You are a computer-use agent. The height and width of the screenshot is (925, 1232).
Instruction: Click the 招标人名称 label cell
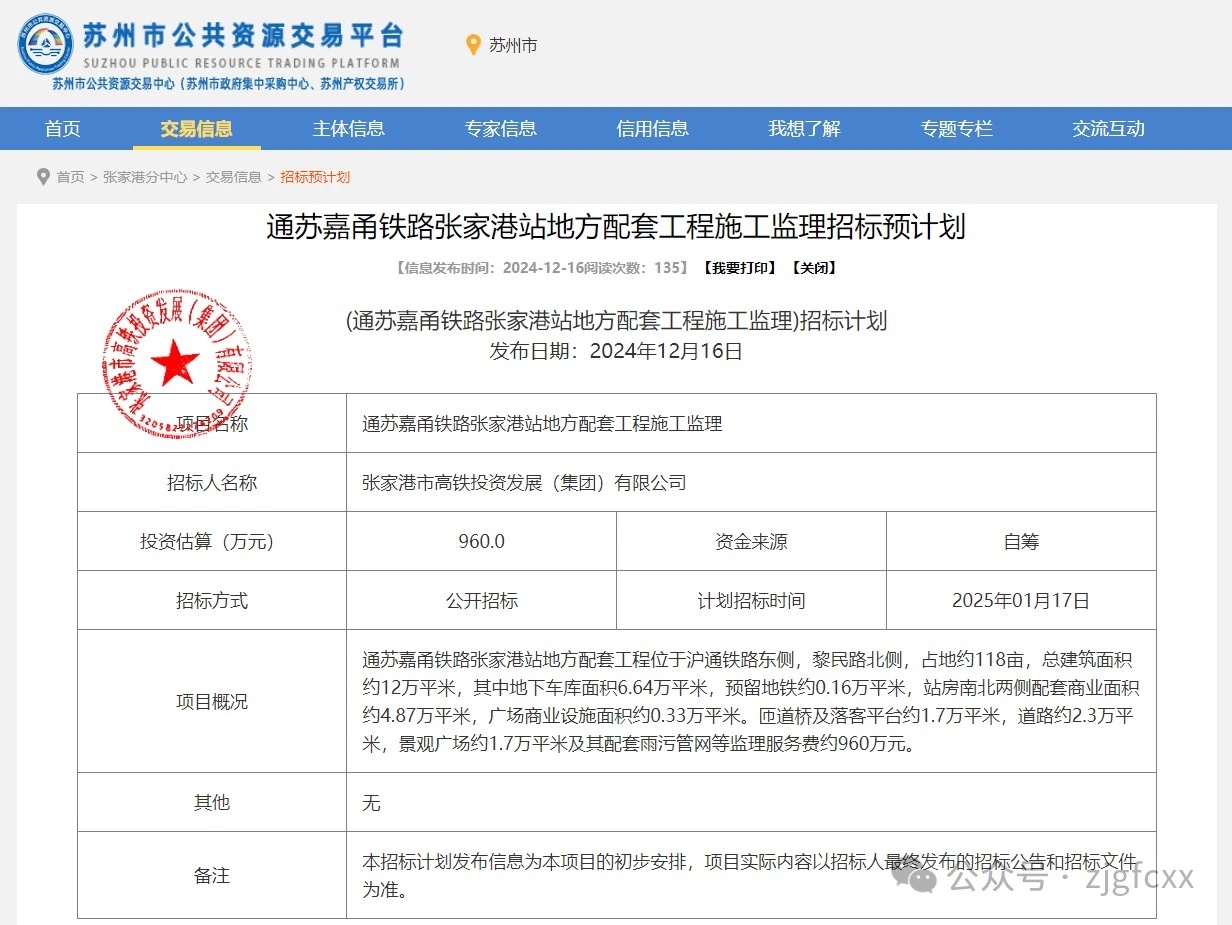(212, 483)
